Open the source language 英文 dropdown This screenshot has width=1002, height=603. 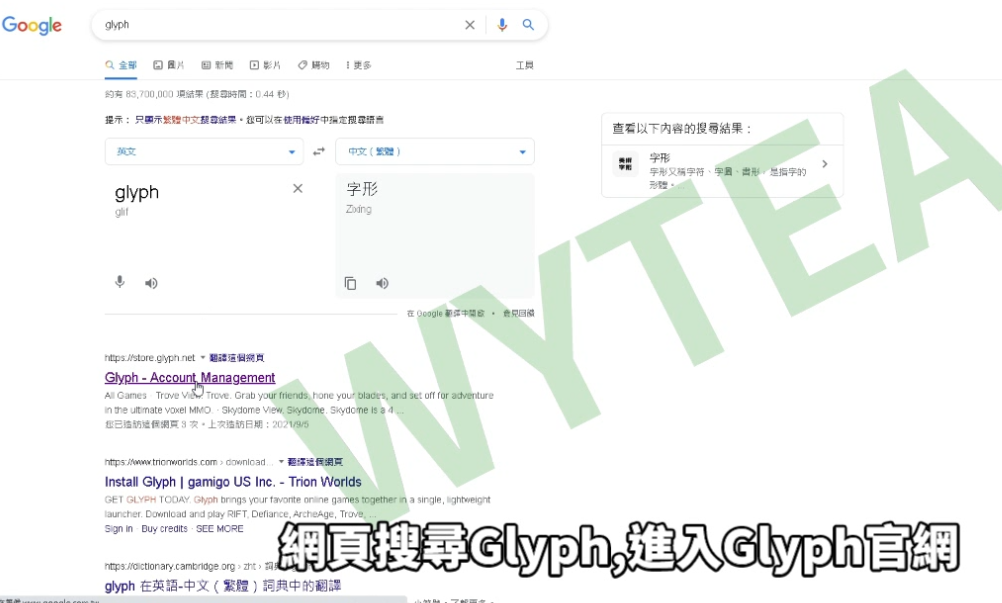(204, 151)
